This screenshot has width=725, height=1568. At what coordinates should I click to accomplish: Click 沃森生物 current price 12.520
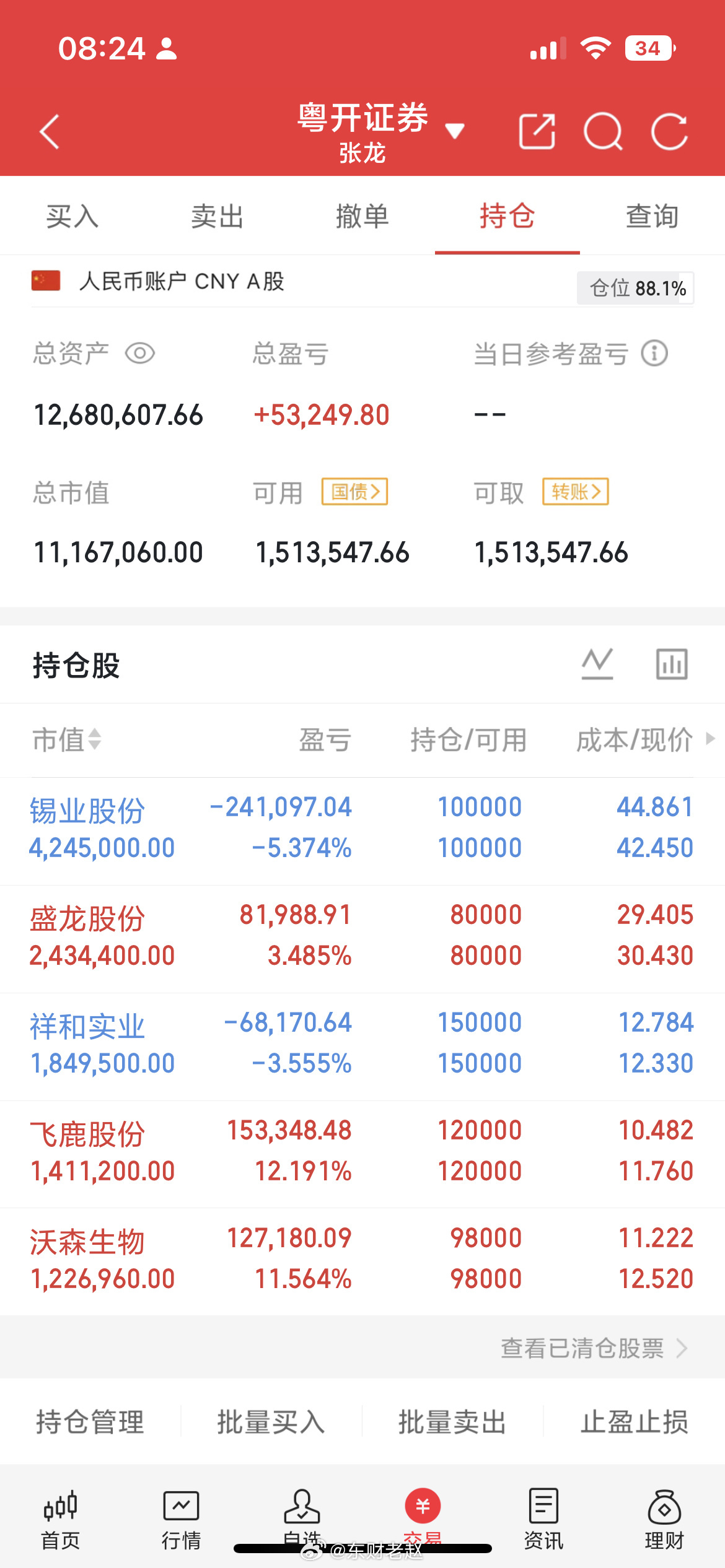click(656, 1279)
